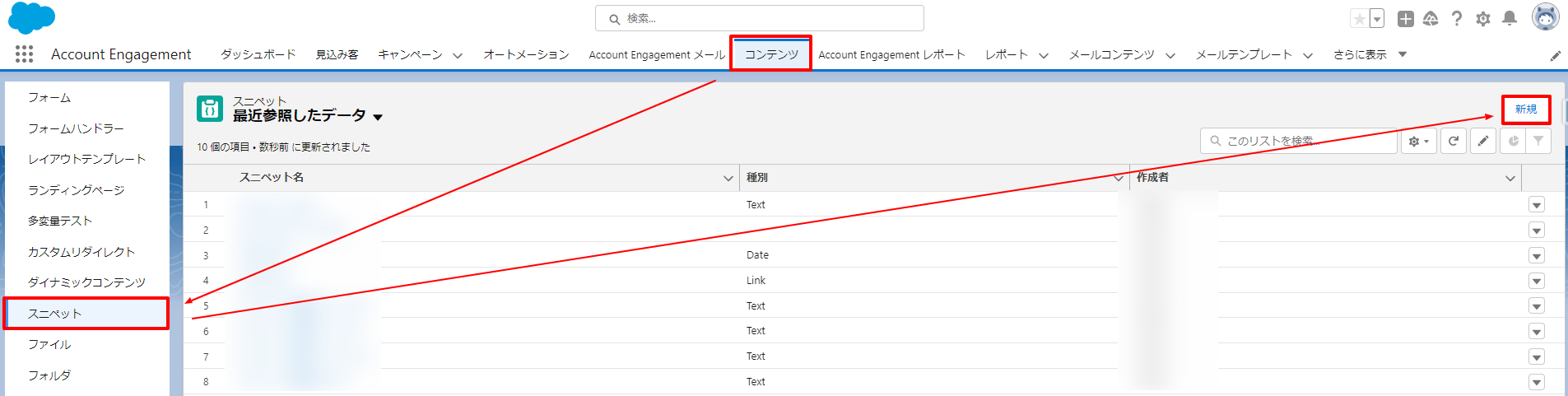
Task: Open row 4 actions dropdown
Action: click(x=1537, y=281)
